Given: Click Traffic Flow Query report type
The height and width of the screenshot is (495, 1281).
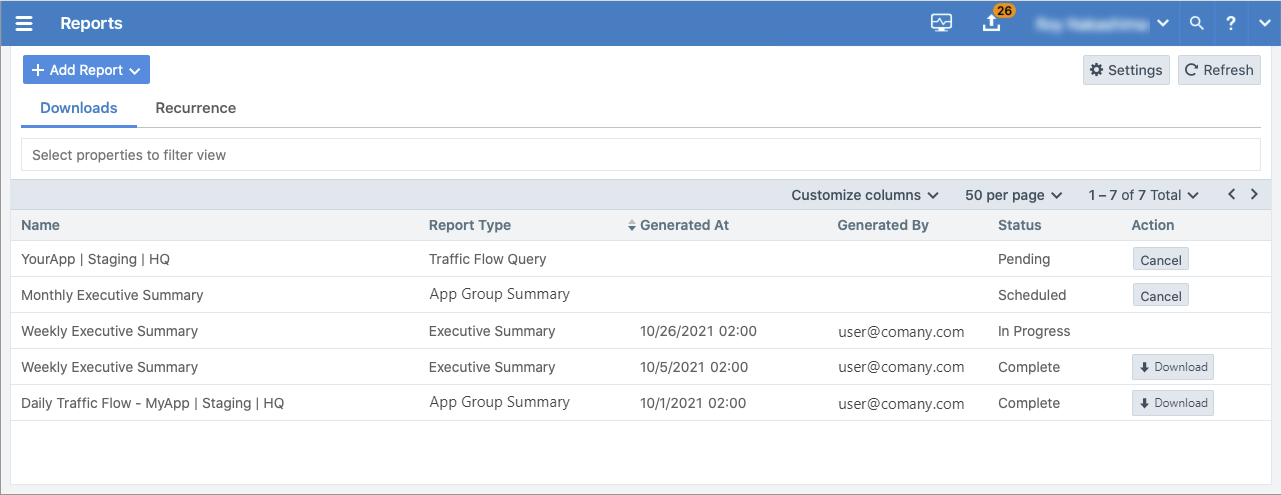Looking at the screenshot, I should [488, 259].
